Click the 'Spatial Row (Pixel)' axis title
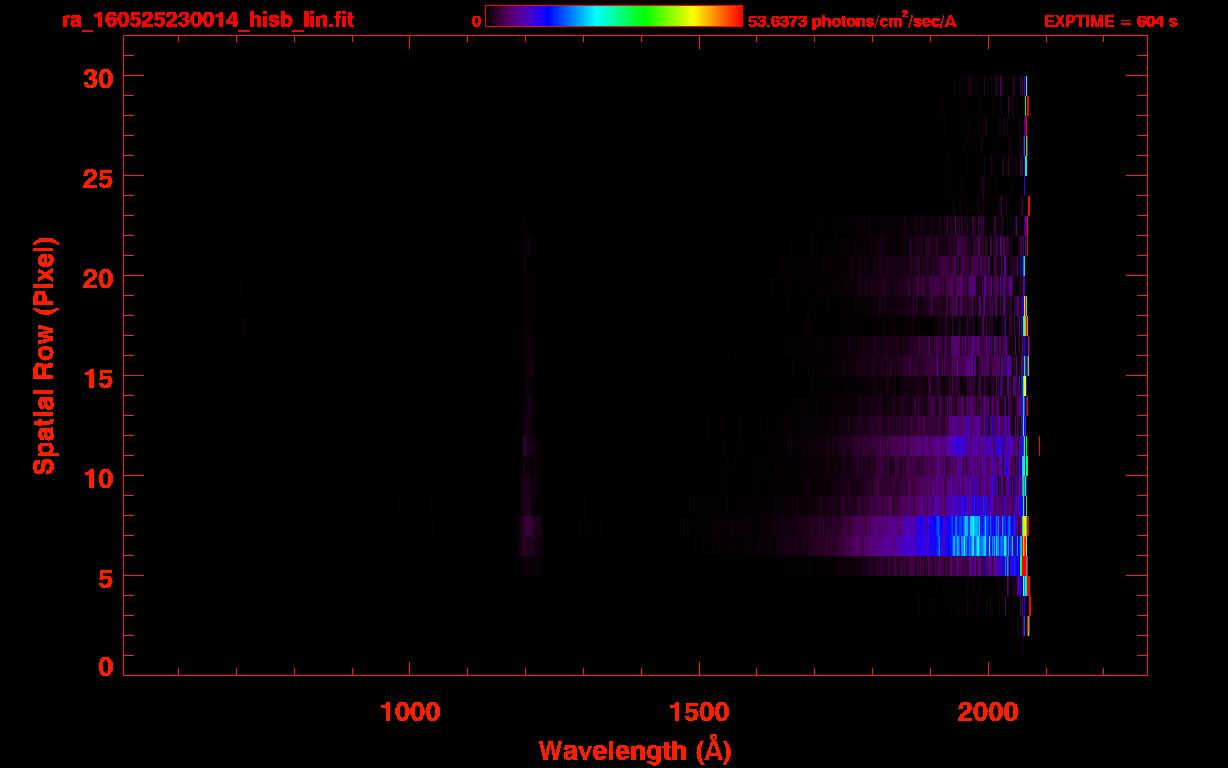1228x768 pixels. (x=44, y=355)
